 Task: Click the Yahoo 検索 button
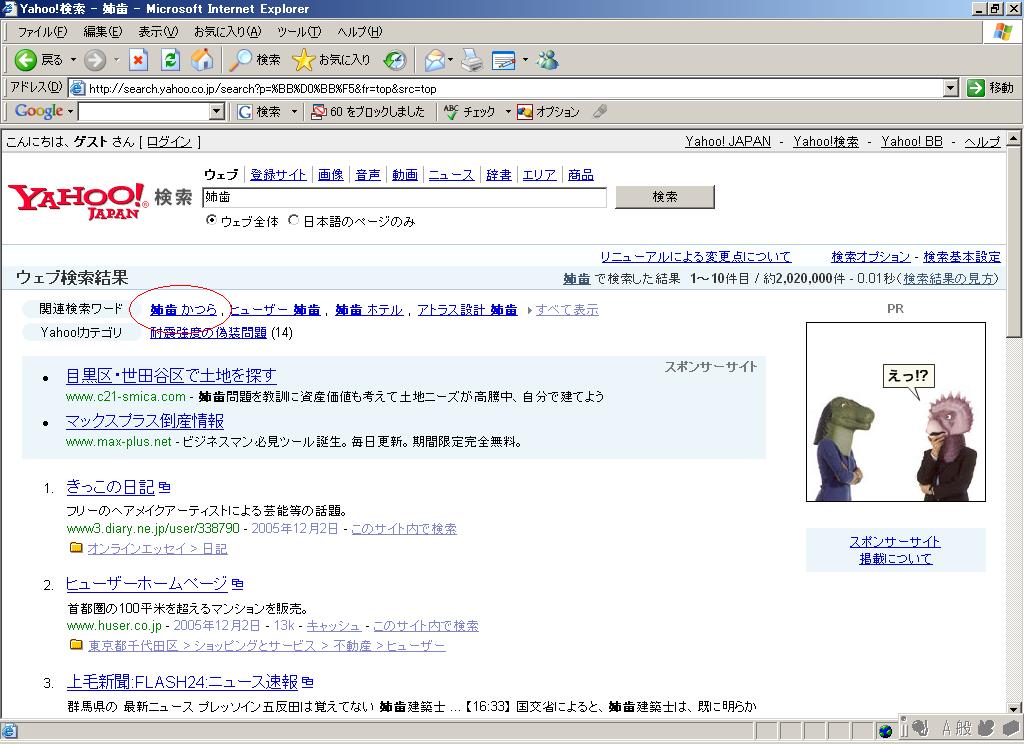[x=665, y=197]
